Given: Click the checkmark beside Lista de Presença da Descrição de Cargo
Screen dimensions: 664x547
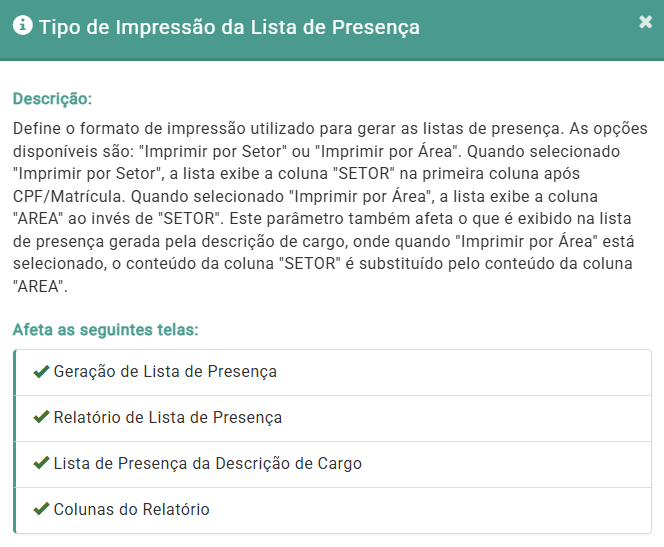Looking at the screenshot, I should pos(41,464).
